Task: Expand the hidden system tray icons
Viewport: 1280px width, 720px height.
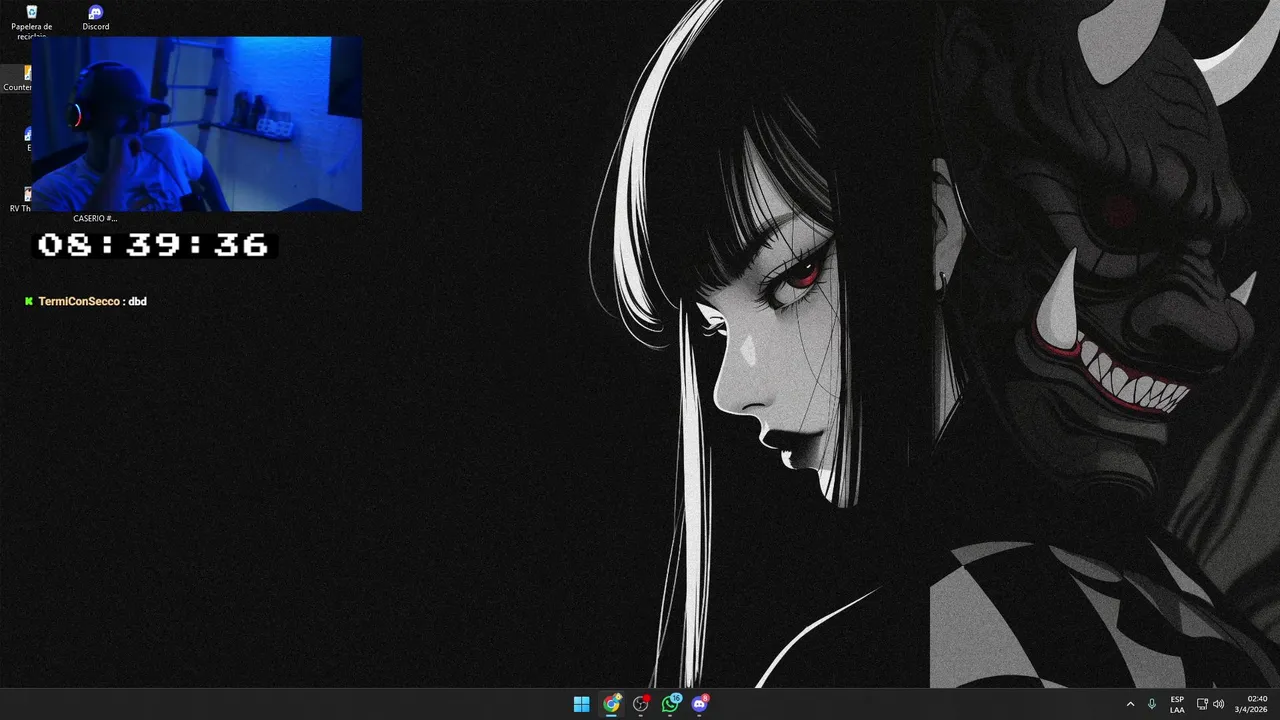Action: click(x=1130, y=704)
